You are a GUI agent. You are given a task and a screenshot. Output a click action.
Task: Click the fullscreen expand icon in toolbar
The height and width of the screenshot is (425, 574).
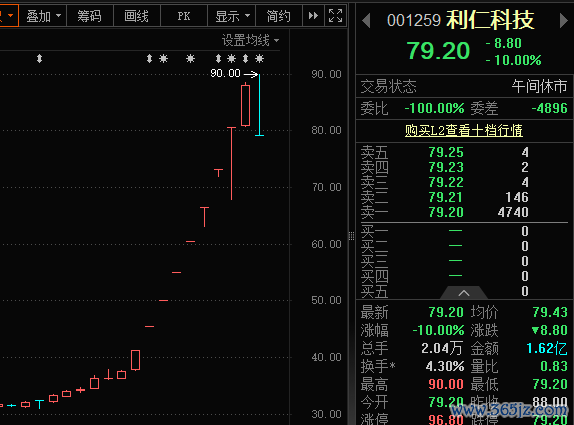tap(335, 16)
